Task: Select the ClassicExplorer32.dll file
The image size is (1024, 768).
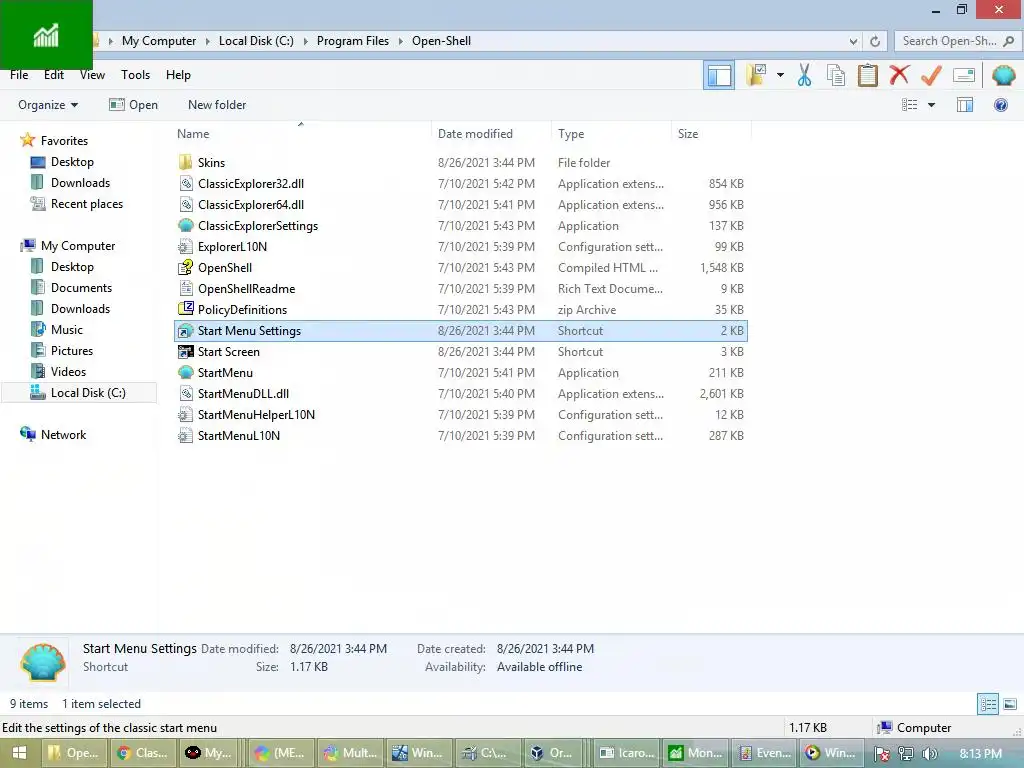Action: tap(461, 184)
